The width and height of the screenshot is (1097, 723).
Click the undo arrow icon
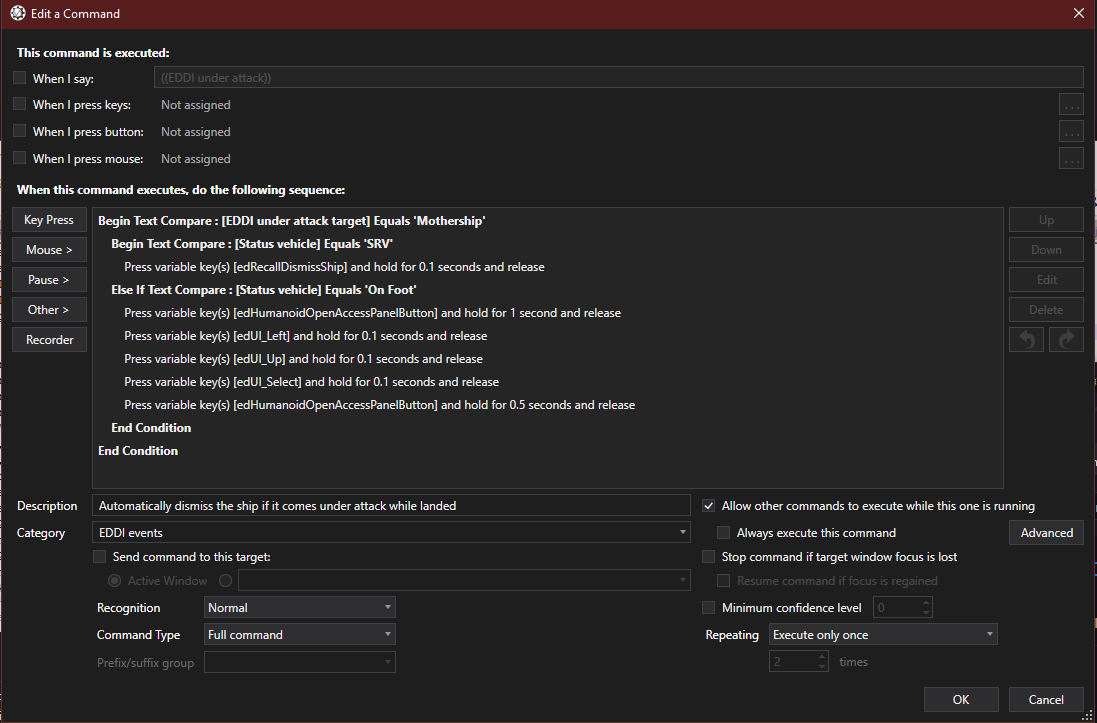point(1026,339)
